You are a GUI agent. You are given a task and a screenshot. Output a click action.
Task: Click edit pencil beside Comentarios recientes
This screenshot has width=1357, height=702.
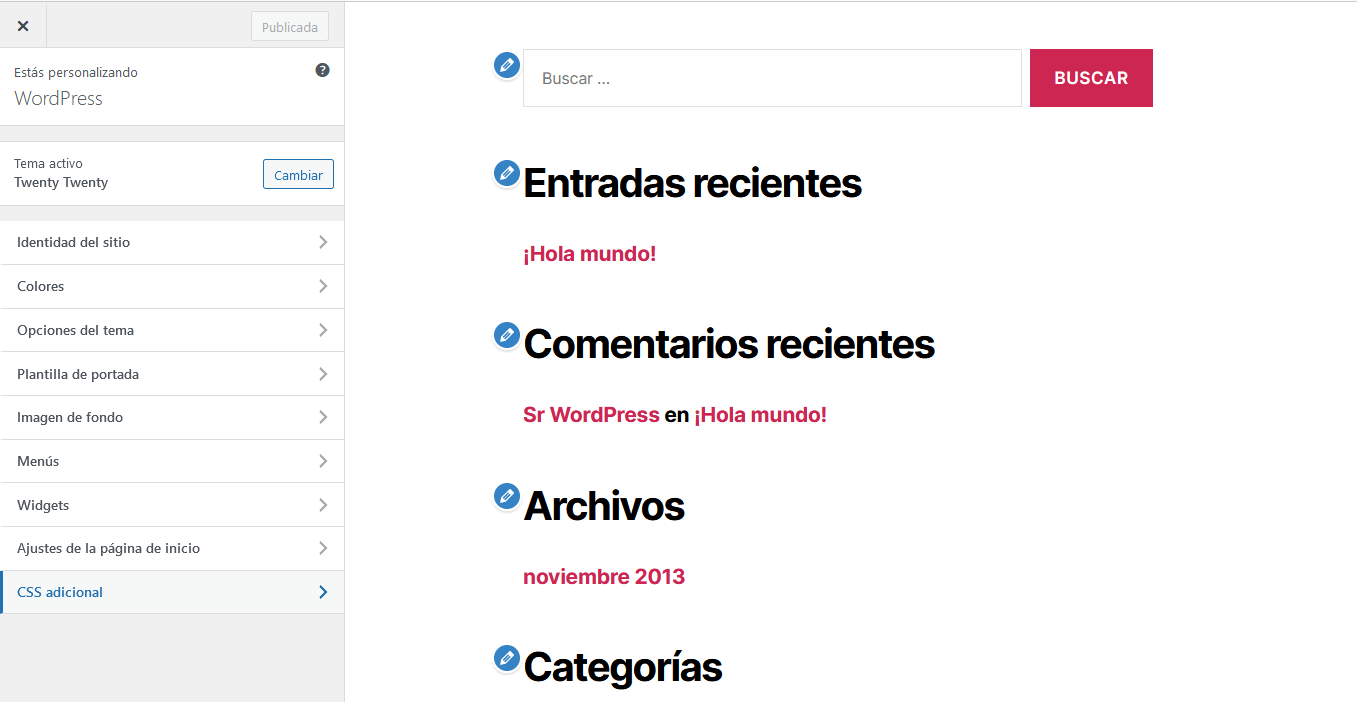507,335
